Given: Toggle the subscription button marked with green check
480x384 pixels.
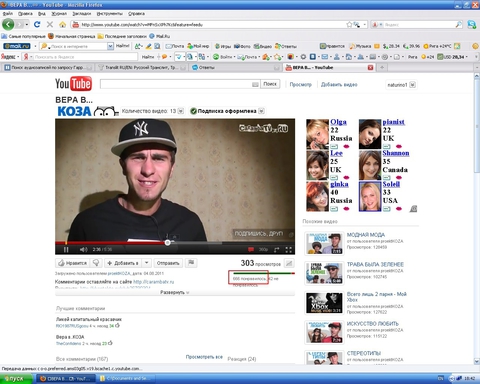Looking at the screenshot, I should tap(227, 111).
